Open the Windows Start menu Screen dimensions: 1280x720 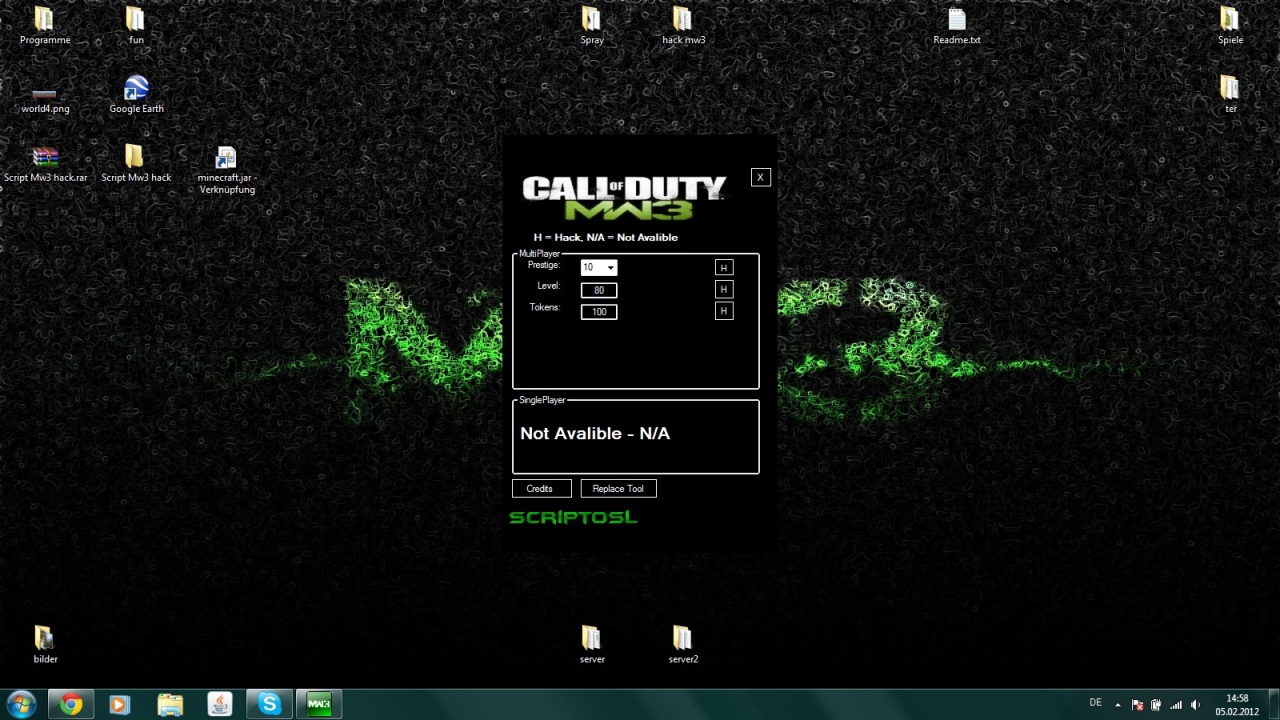coord(21,704)
